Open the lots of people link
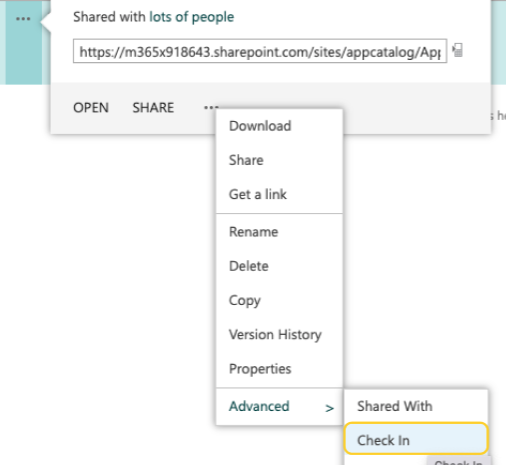 point(192,17)
